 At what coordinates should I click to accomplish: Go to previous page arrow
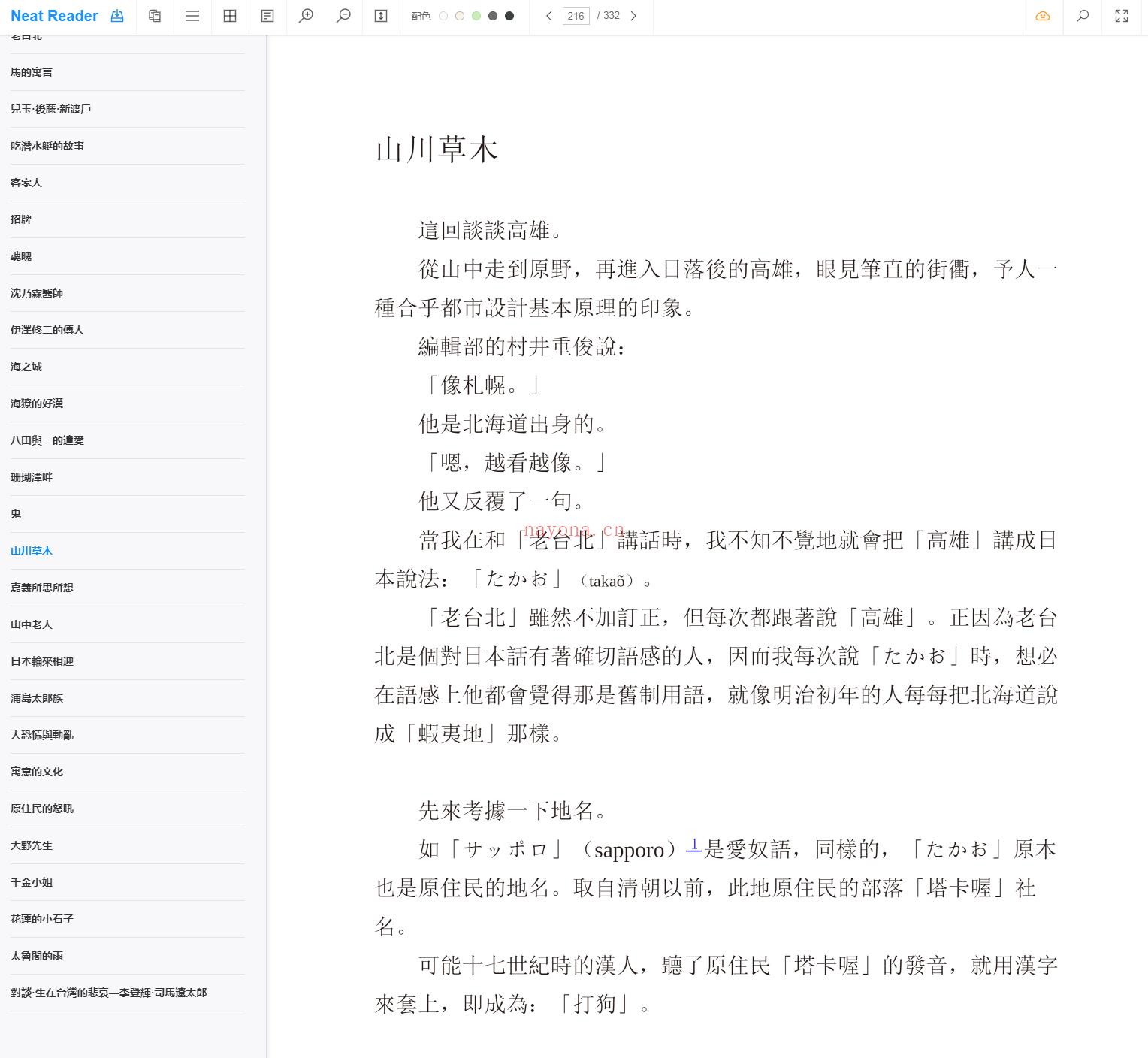(x=549, y=16)
